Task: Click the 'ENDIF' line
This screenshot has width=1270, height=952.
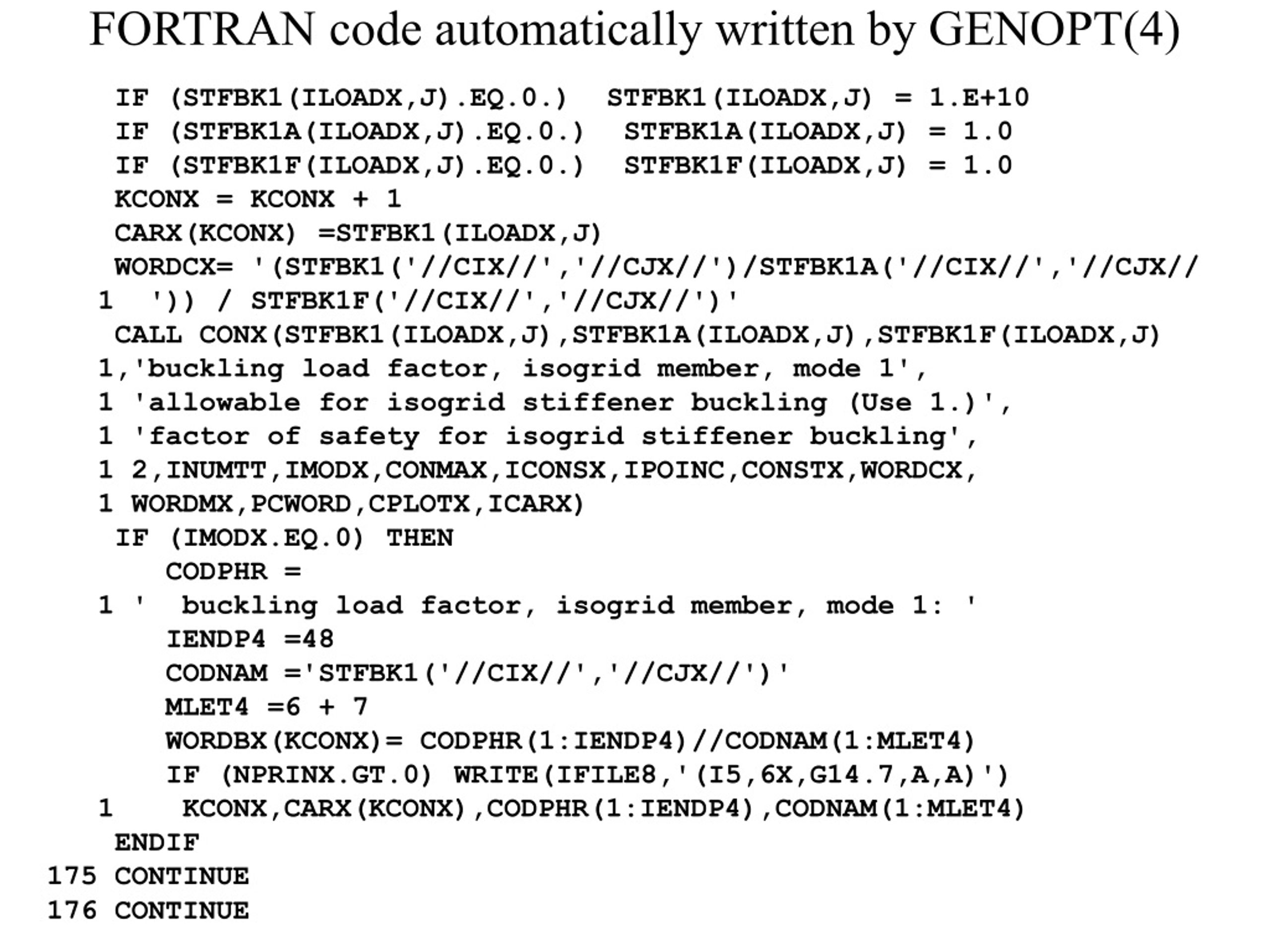Action: 157,842
